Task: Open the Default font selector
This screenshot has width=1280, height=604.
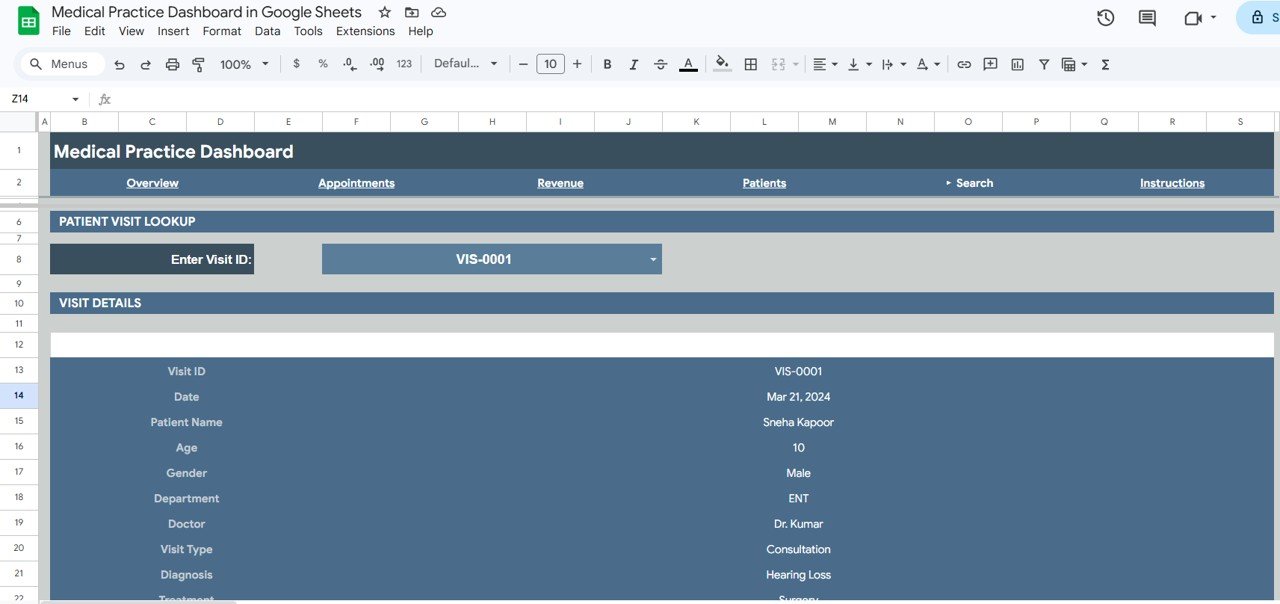Action: (465, 64)
